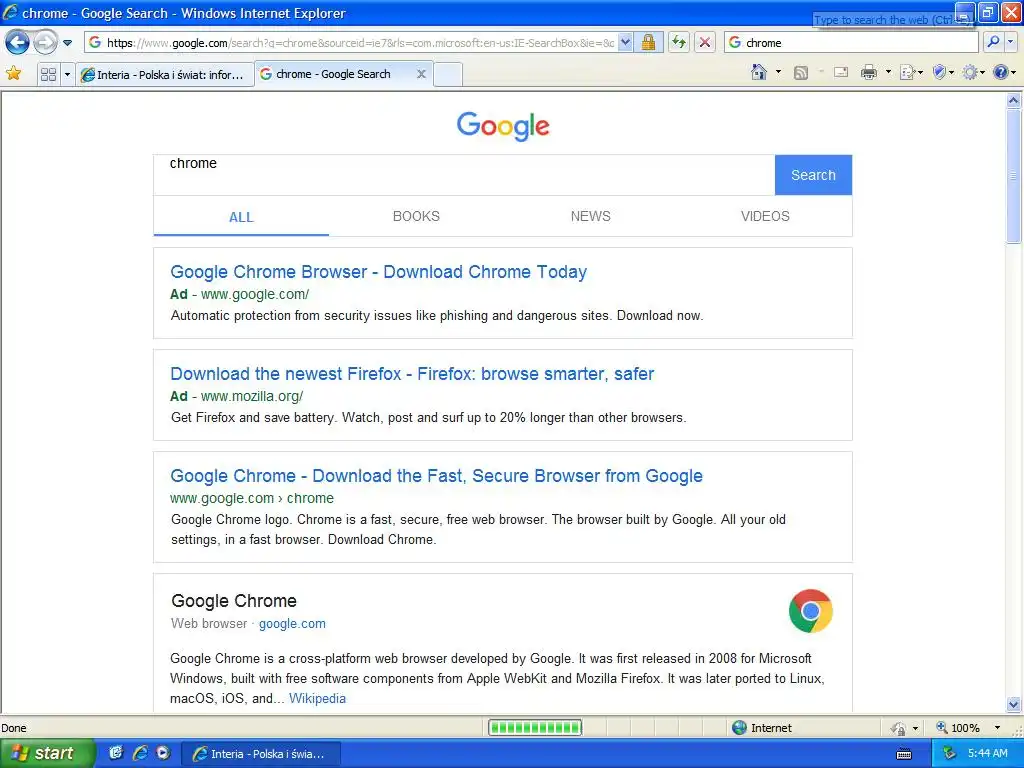The image size is (1024, 768).
Task: Click the keyboard icon in taskbar
Action: point(904,754)
